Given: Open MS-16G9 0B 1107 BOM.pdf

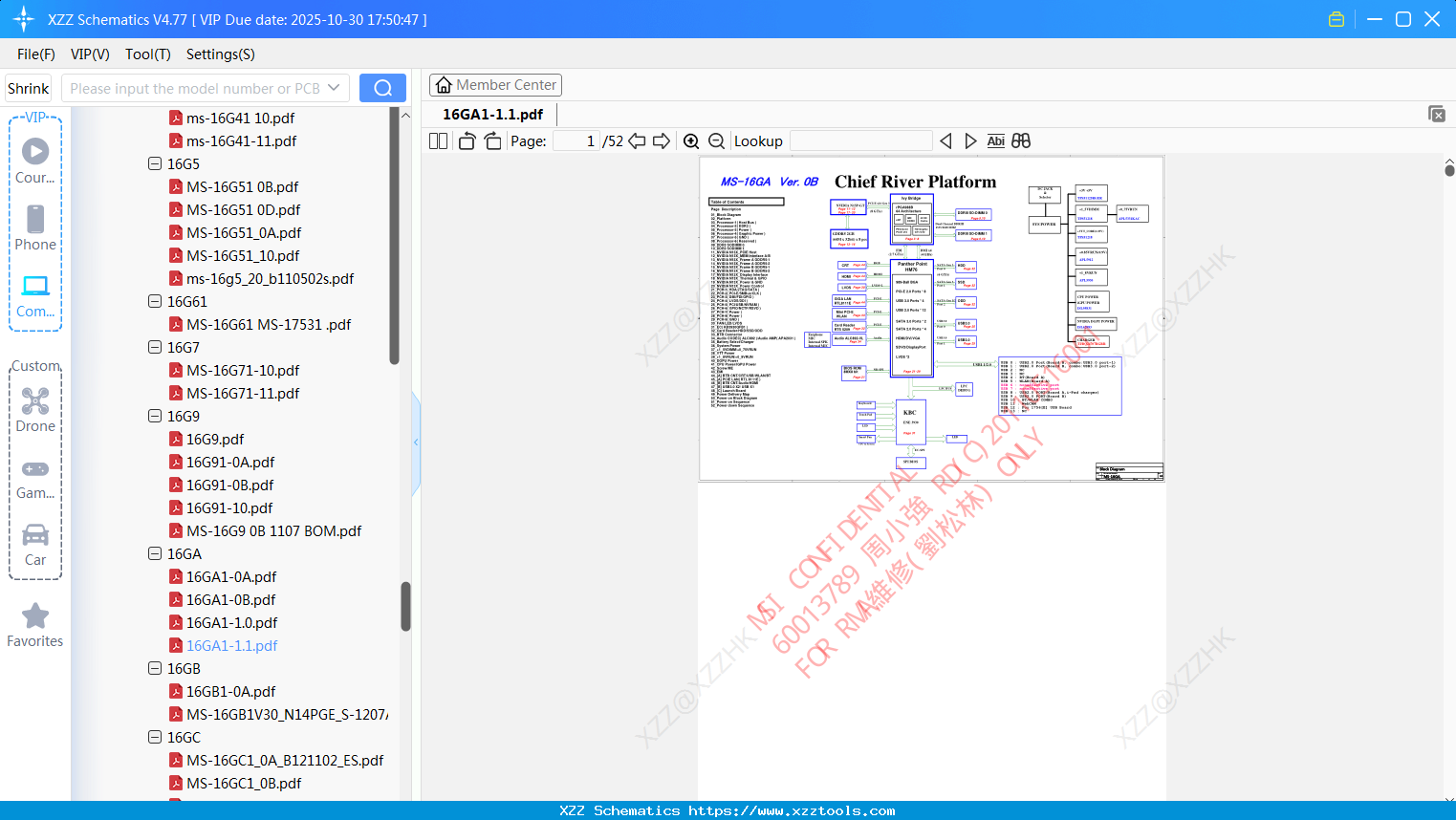Looking at the screenshot, I should [274, 530].
